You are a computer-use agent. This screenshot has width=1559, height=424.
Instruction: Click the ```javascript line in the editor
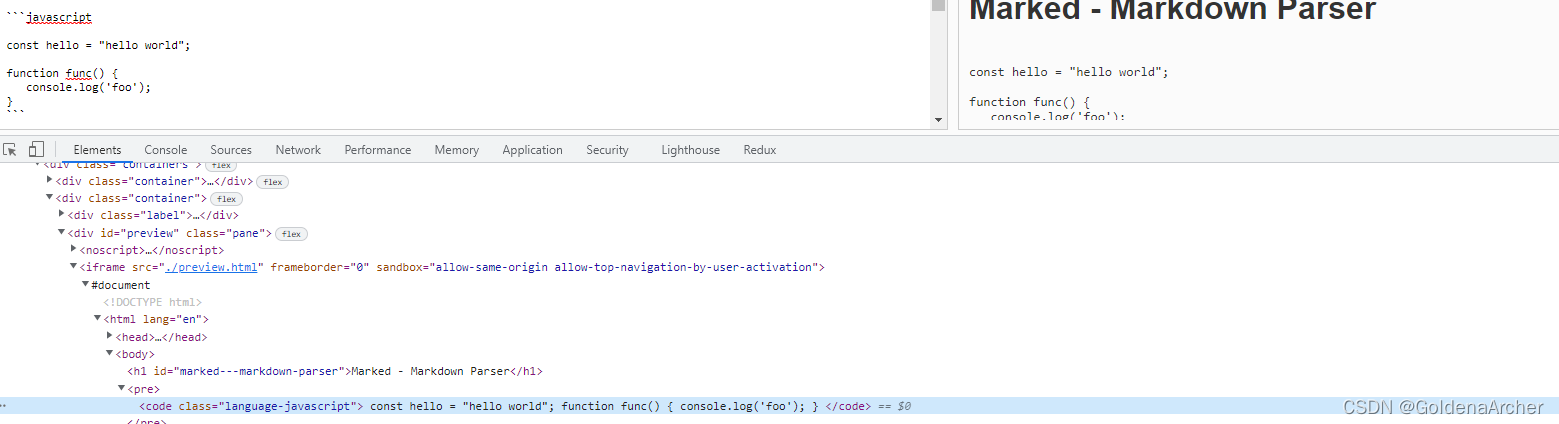[x=49, y=18]
